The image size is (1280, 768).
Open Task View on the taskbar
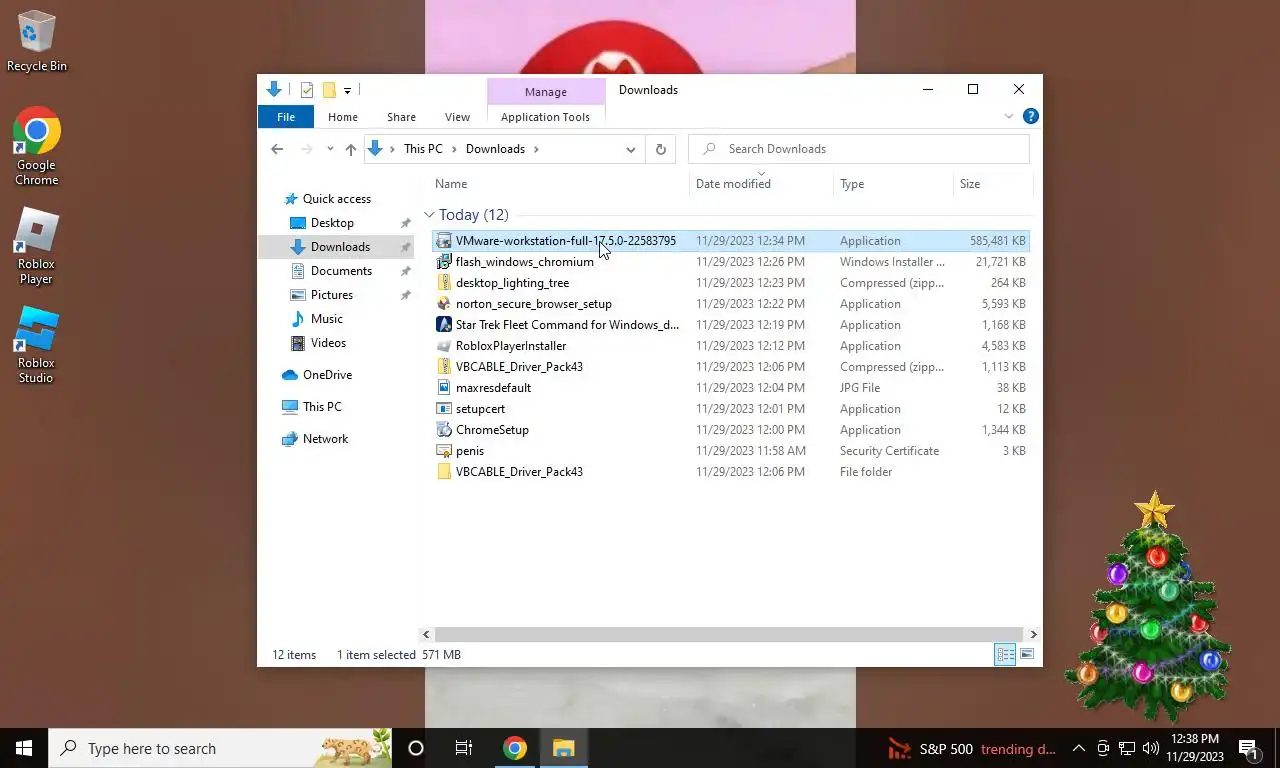[464, 748]
